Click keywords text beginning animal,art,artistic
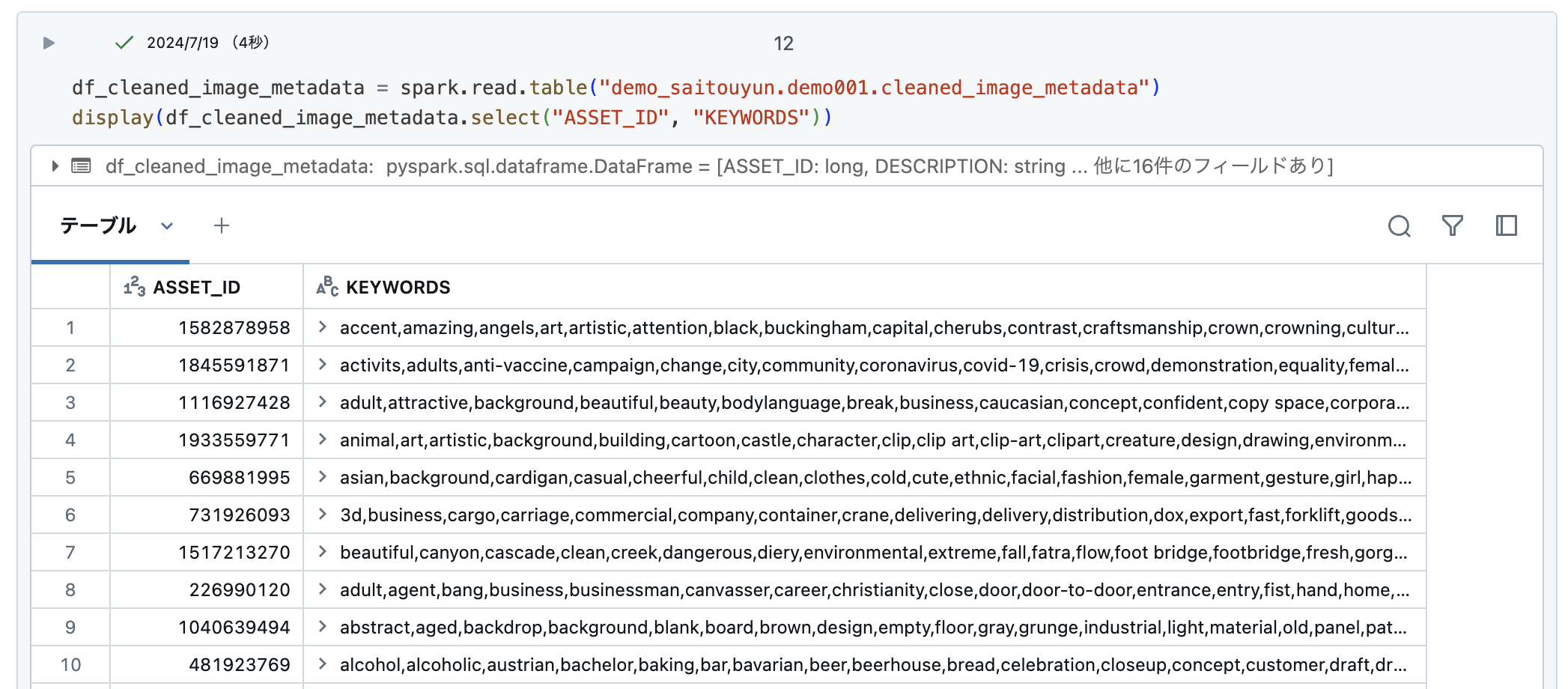This screenshot has width=1568, height=689. click(873, 440)
